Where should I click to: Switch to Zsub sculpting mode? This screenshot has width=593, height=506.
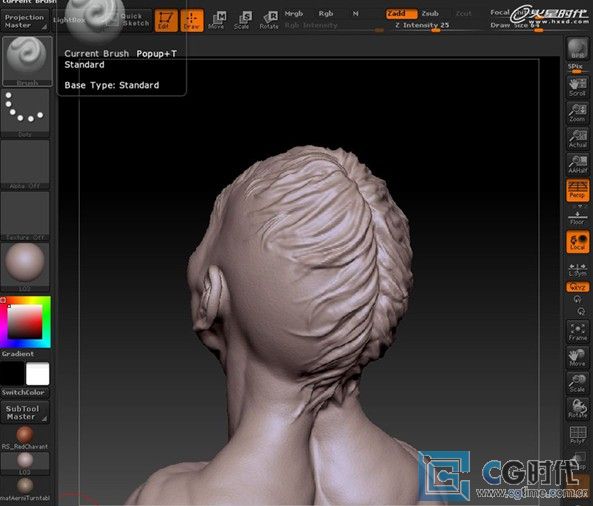coord(430,14)
